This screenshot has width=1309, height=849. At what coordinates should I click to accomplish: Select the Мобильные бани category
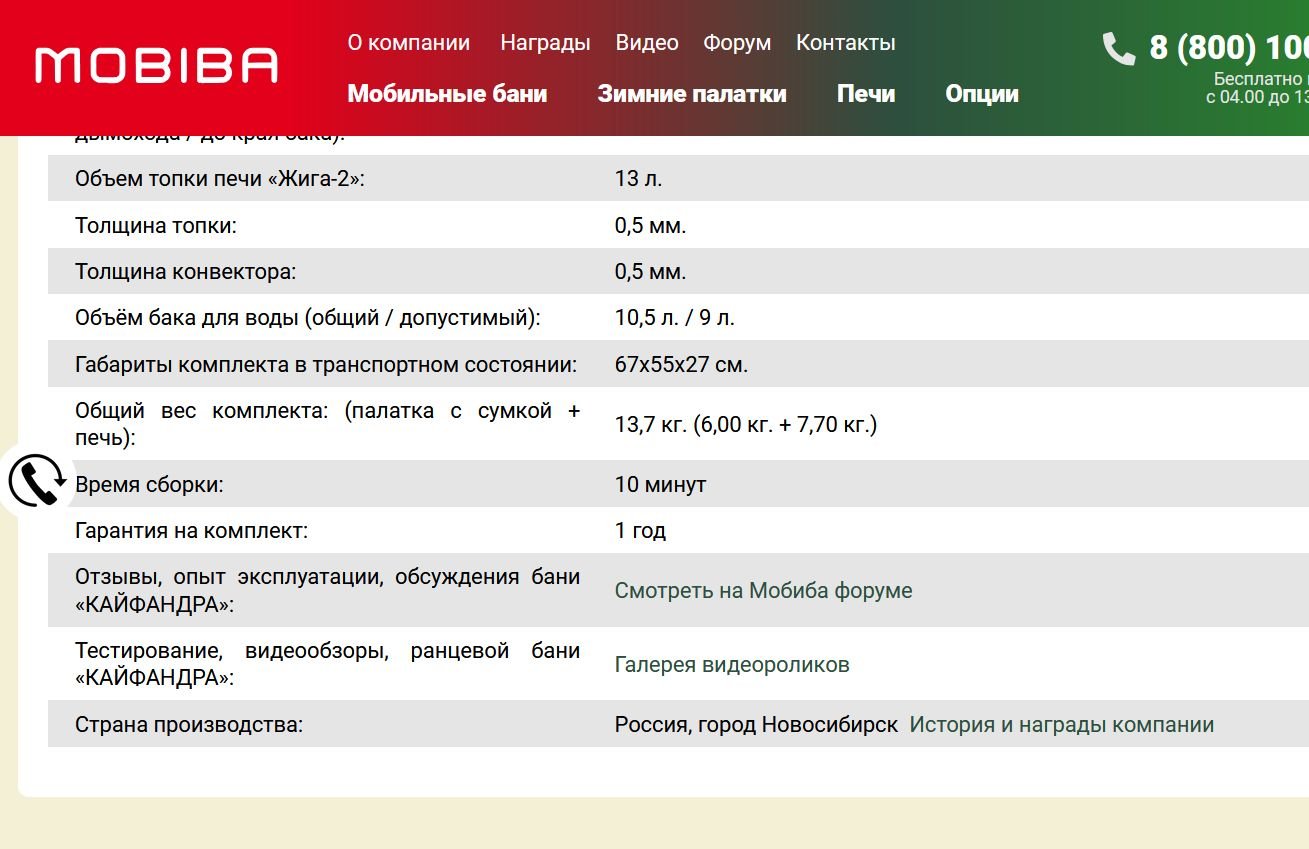pos(447,94)
